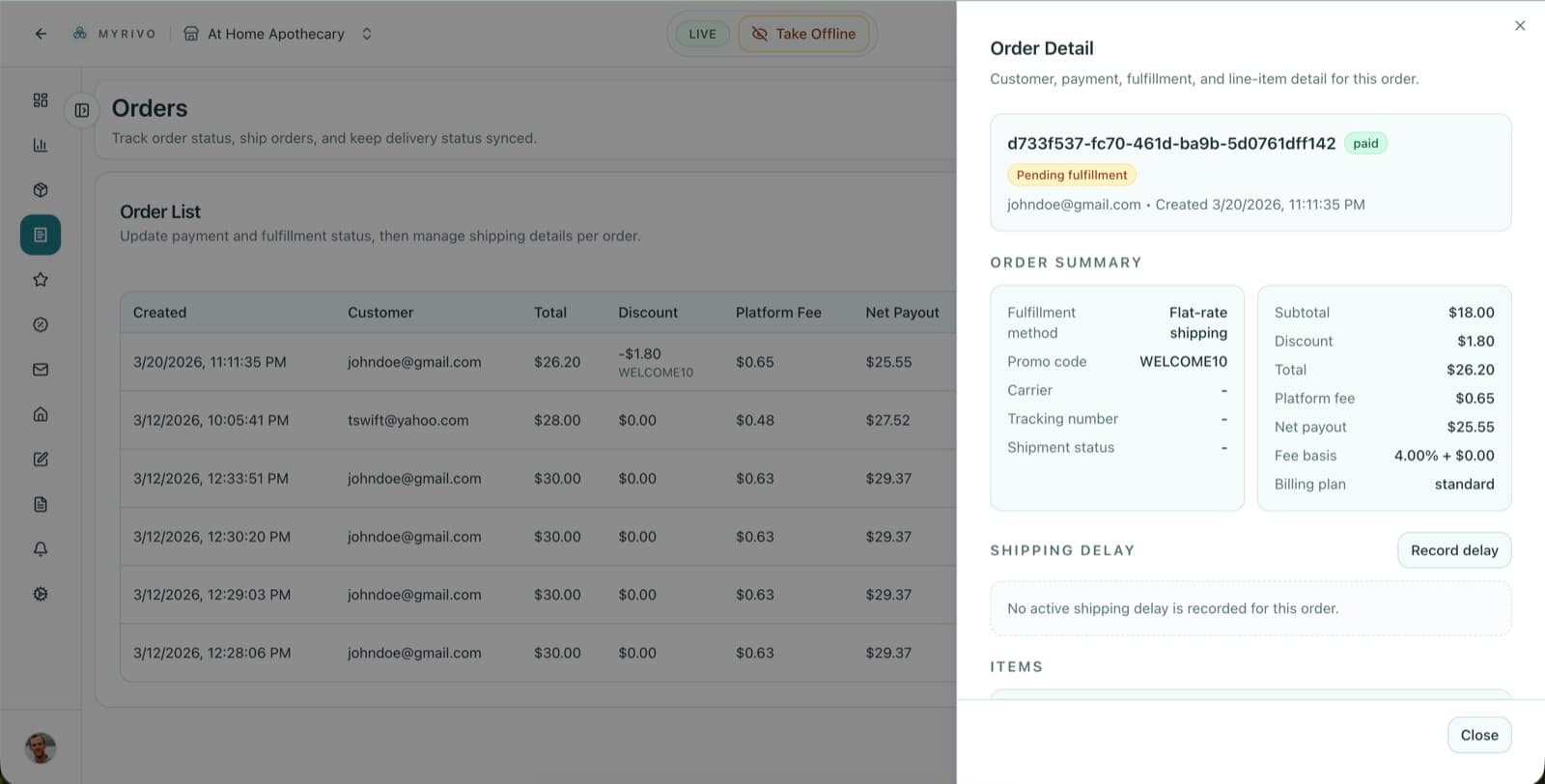Screen dimensions: 1545x784
Task: Click the Customer column header
Action: 380,313
